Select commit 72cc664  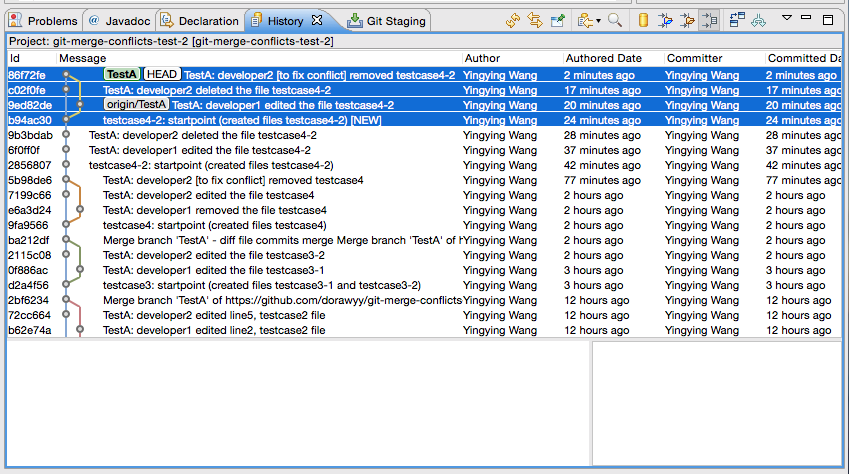pos(424,315)
